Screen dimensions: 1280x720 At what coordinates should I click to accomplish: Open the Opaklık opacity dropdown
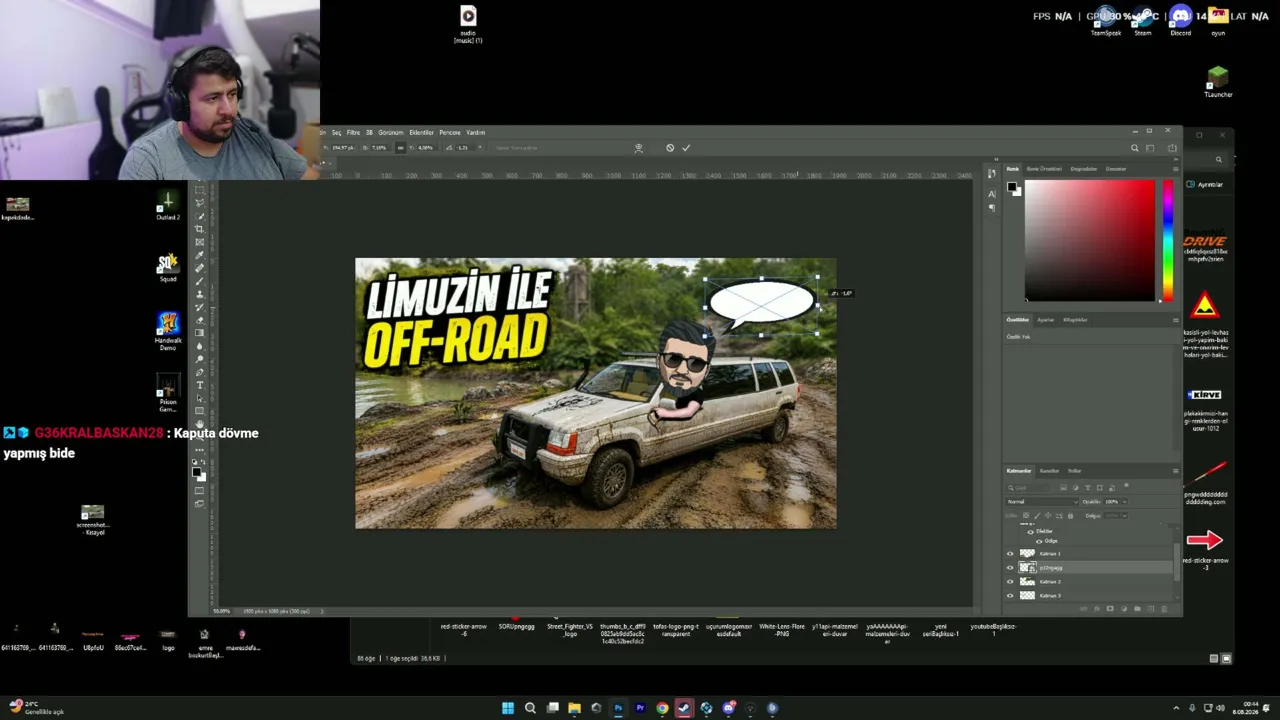click(x=1124, y=502)
